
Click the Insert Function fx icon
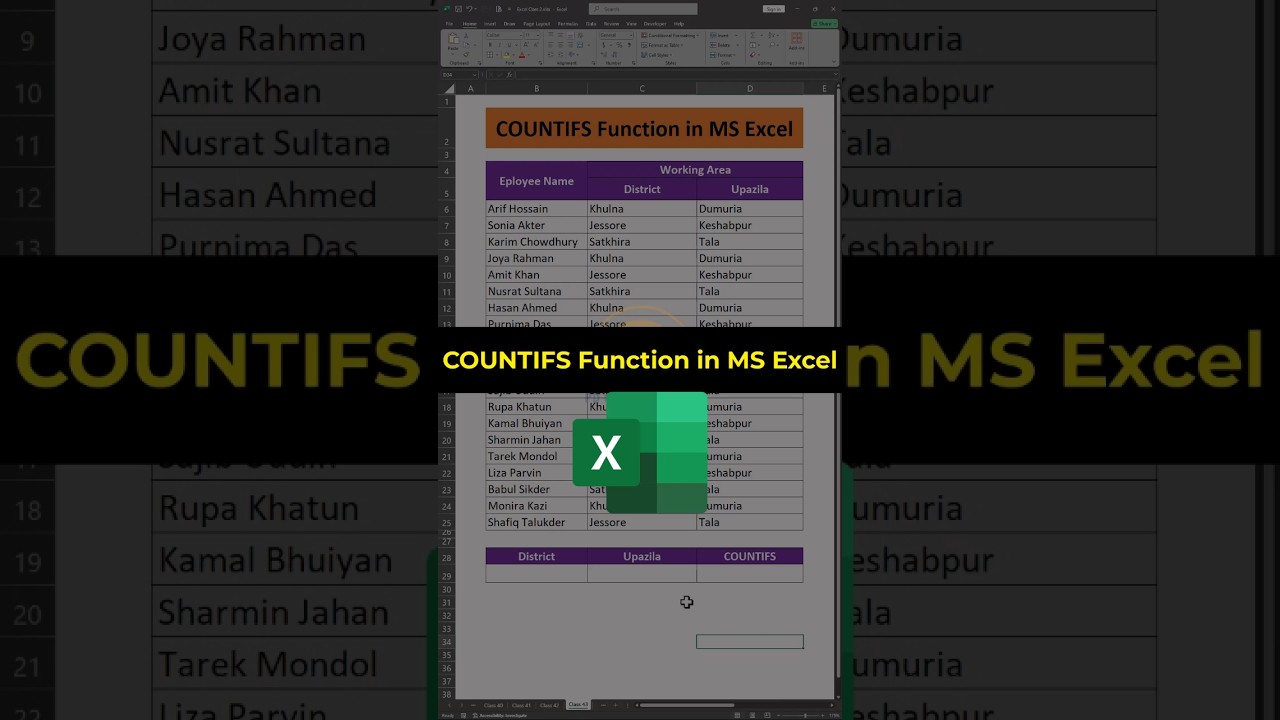pyautogui.click(x=509, y=75)
